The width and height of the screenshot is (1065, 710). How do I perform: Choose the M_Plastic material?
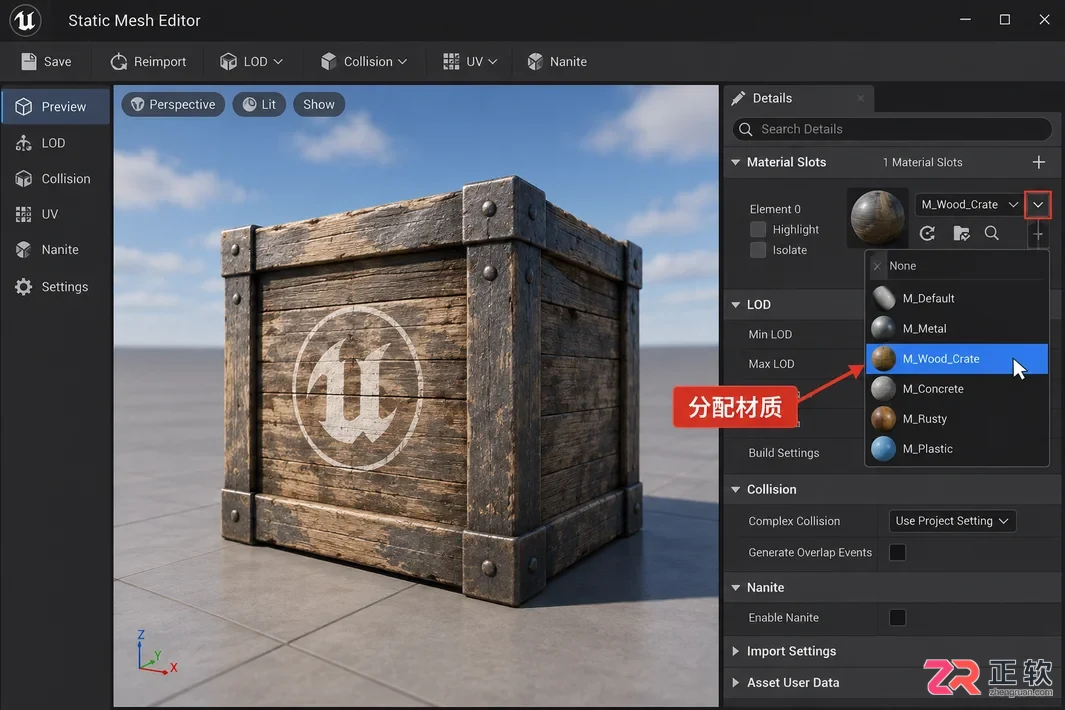(958, 448)
